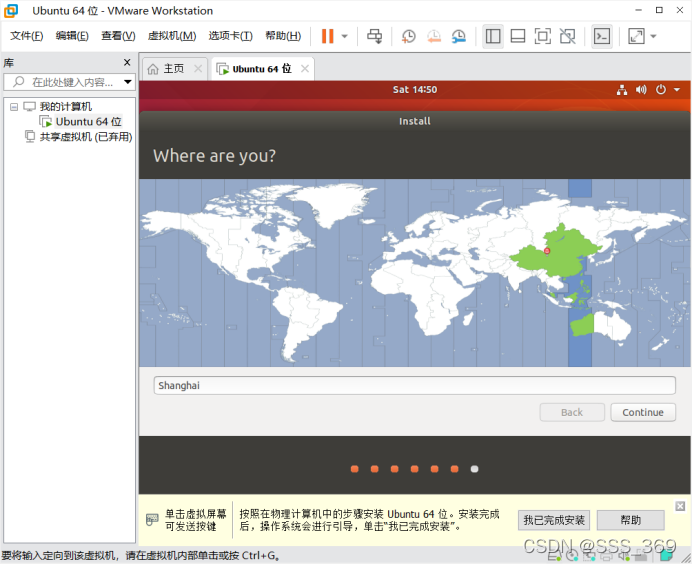Viewport: 692px width, 565px height.
Task: Open the 帮助(H) menu
Action: click(283, 36)
